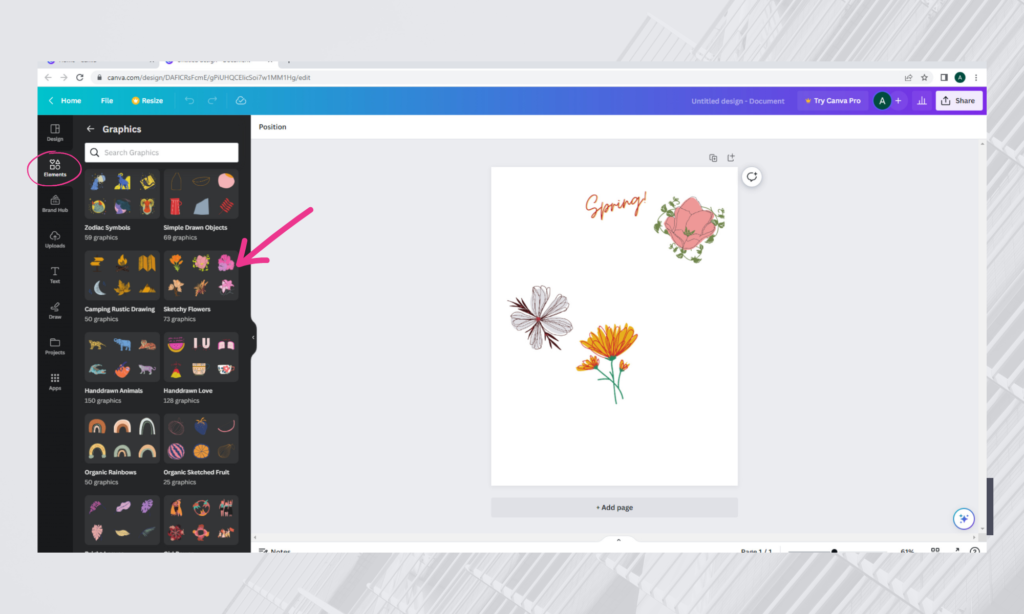This screenshot has height=614, width=1024.
Task: Click the redo arrow
Action: (x=212, y=101)
